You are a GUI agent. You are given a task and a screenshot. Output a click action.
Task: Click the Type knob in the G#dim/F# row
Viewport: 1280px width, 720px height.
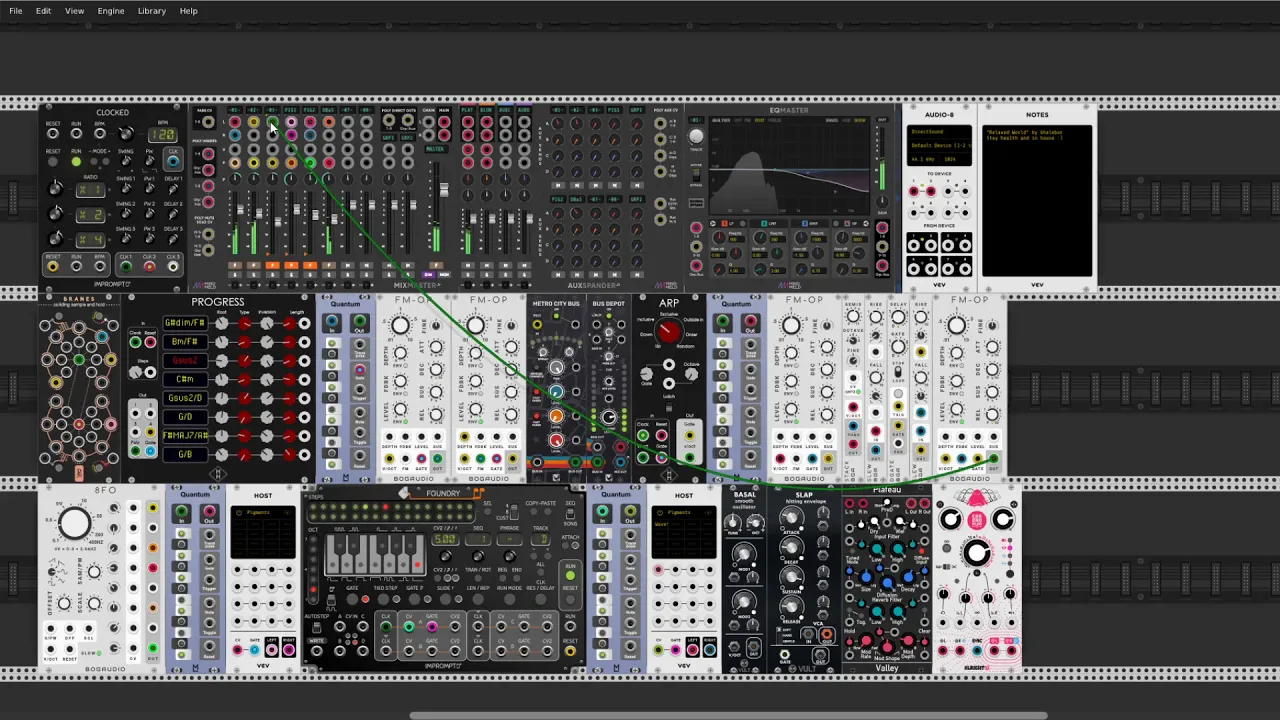244,323
